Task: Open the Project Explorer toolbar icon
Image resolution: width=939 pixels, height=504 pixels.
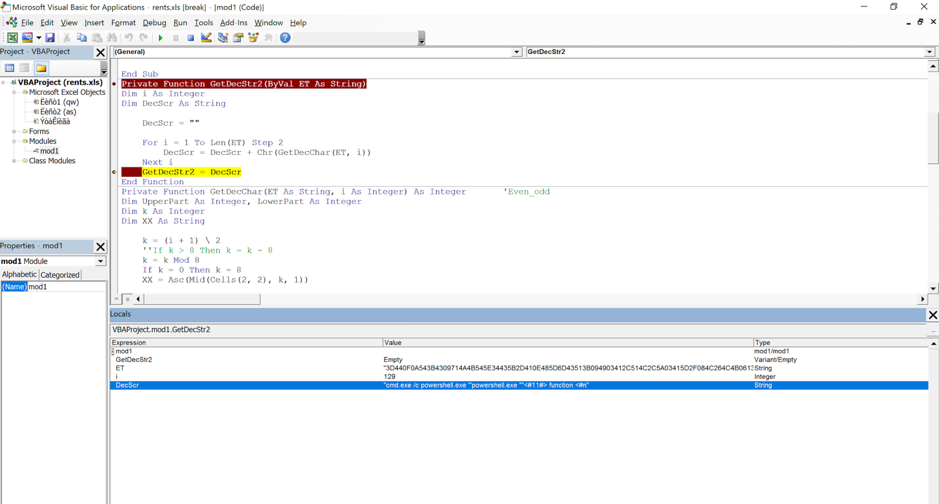Action: click(222, 38)
